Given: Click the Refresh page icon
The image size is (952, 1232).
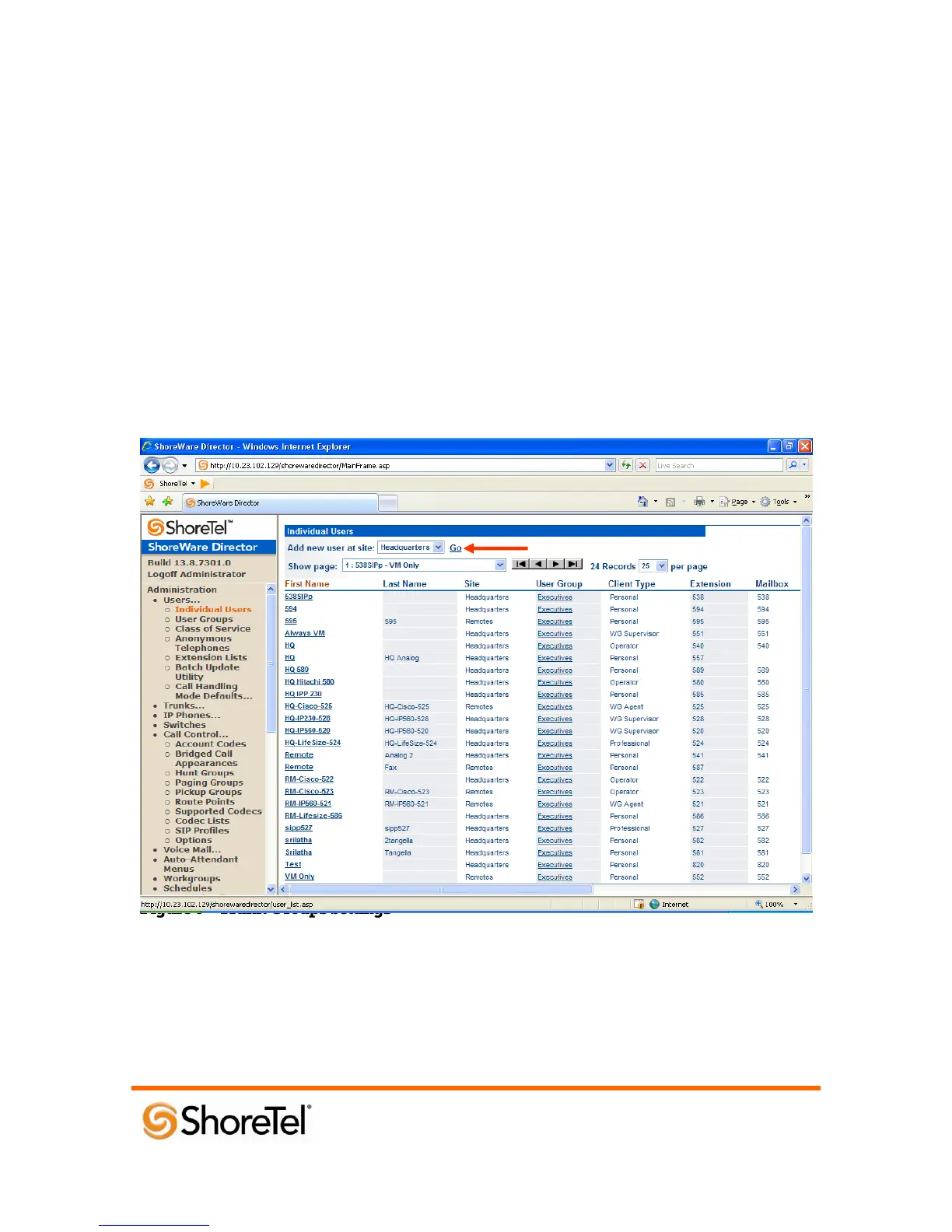Looking at the screenshot, I should (x=625, y=465).
